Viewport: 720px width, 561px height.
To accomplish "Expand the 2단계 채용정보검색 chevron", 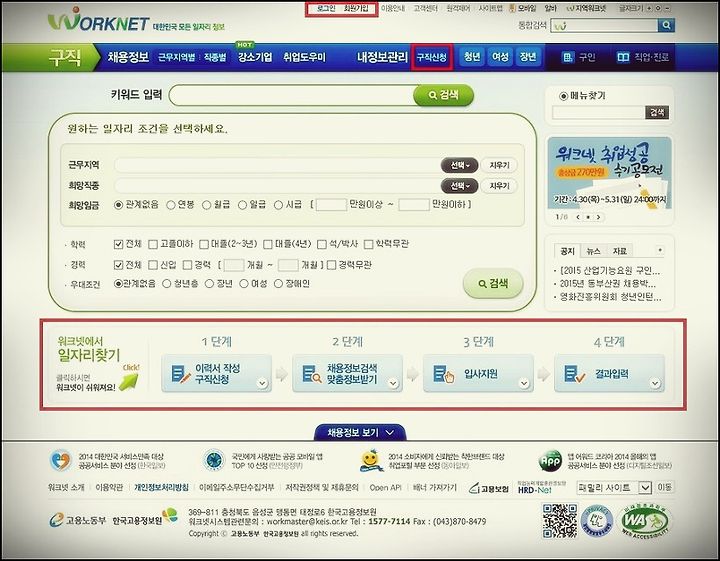I will pyautogui.click(x=393, y=383).
